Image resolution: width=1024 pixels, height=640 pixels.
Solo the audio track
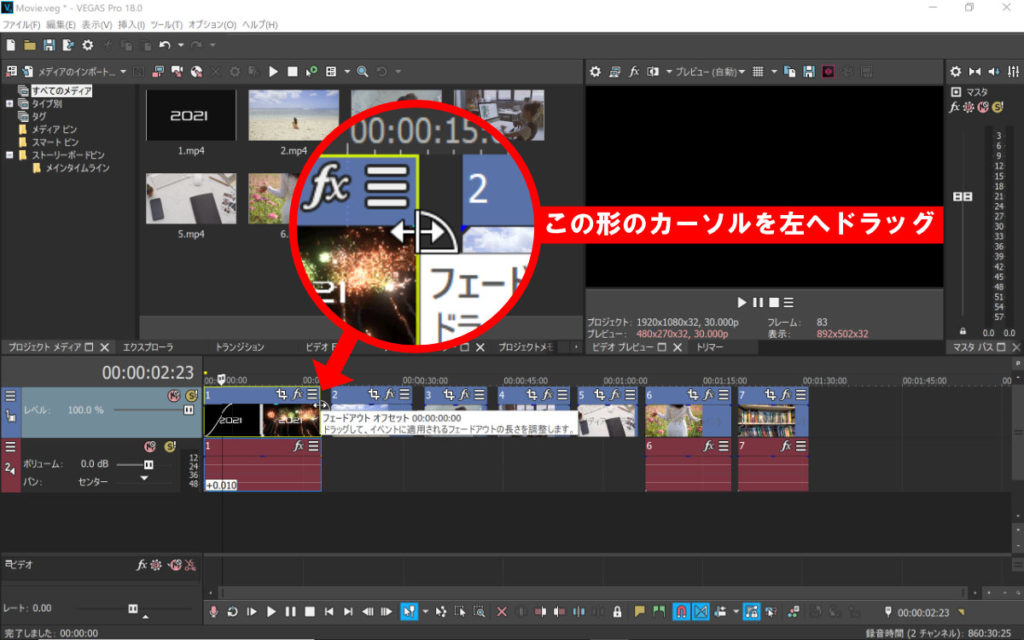click(169, 447)
